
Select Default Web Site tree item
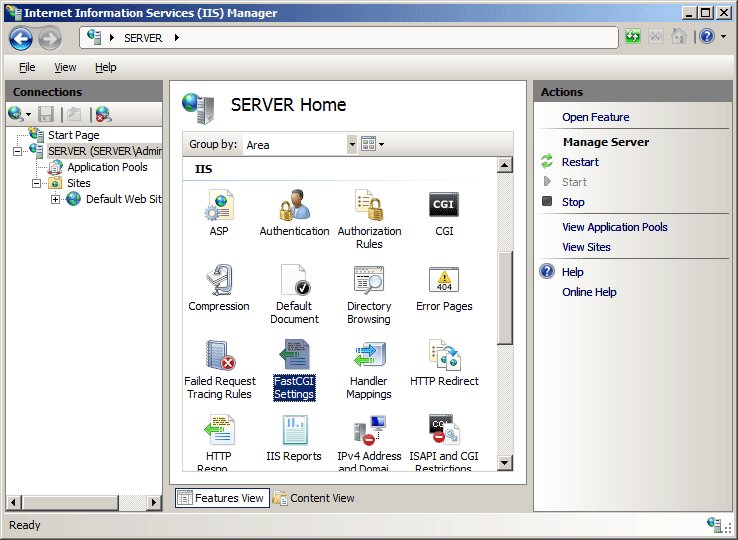coord(123,199)
